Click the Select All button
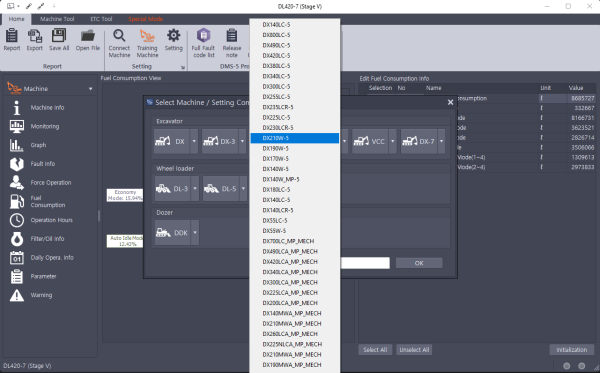Screen dimensions: 600x373 coord(375,350)
